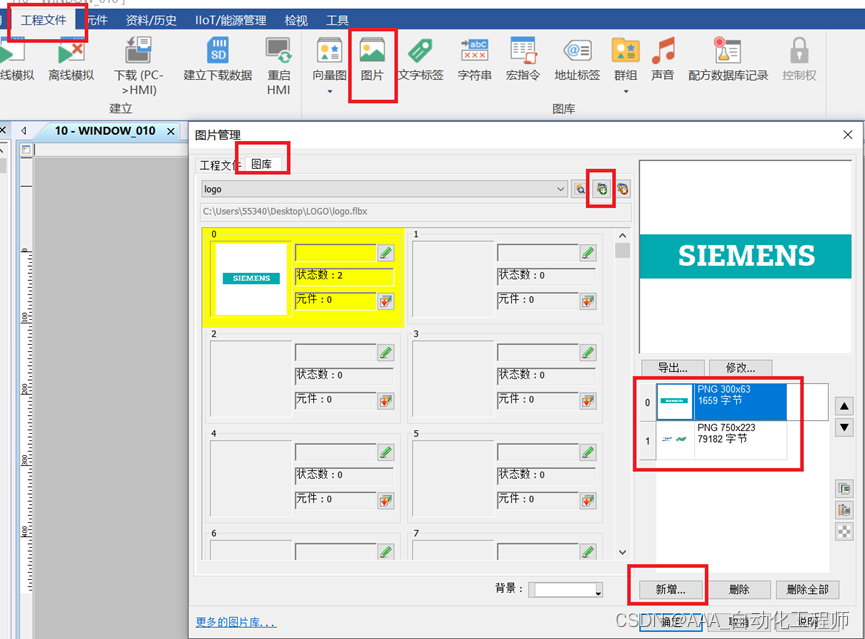The image size is (865, 639).
Task: Click import icon in picture cell 4
Action: tap(386, 501)
